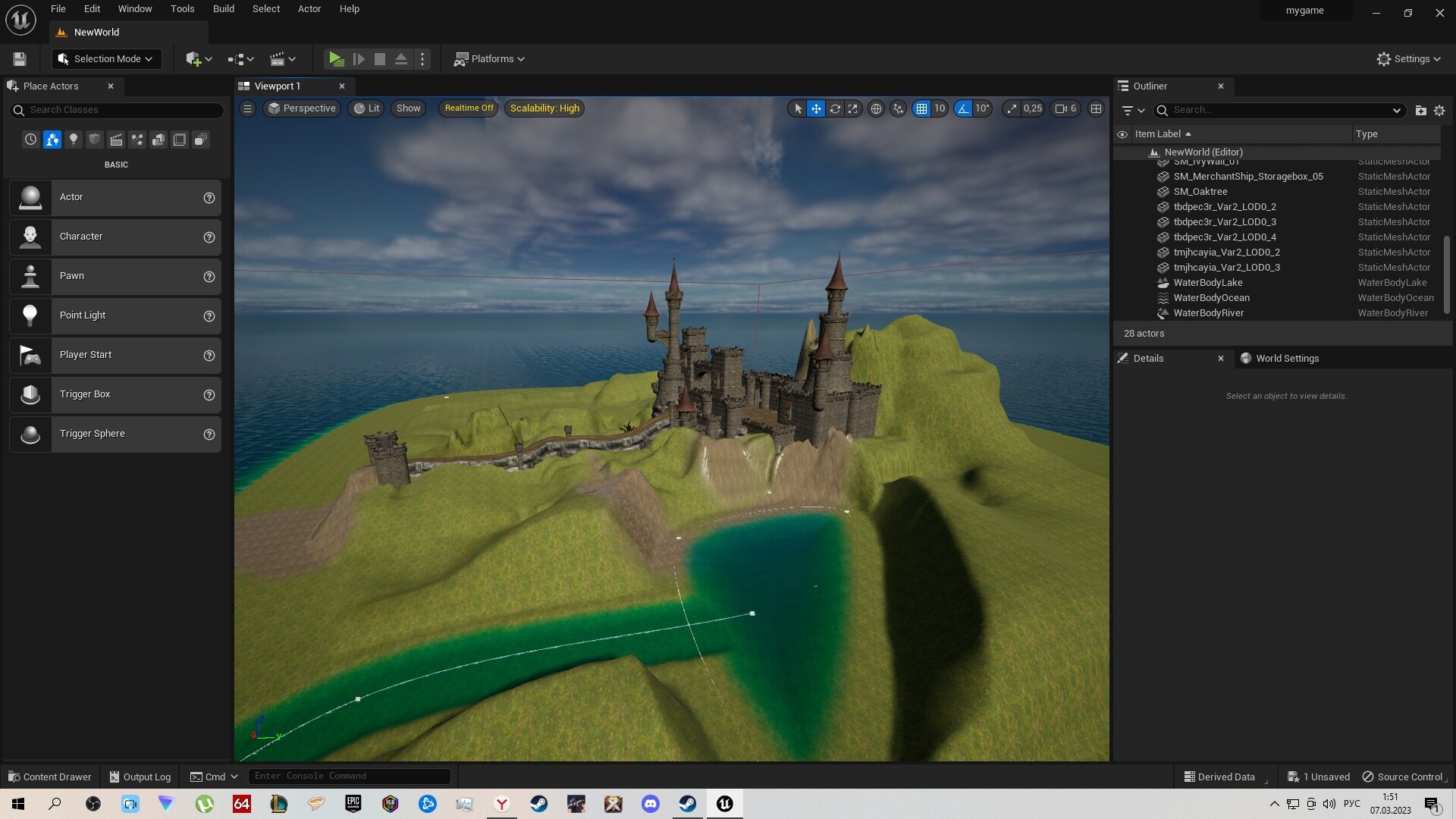Select the Rotate transform tool
The width and height of the screenshot is (1456, 819).
(835, 108)
